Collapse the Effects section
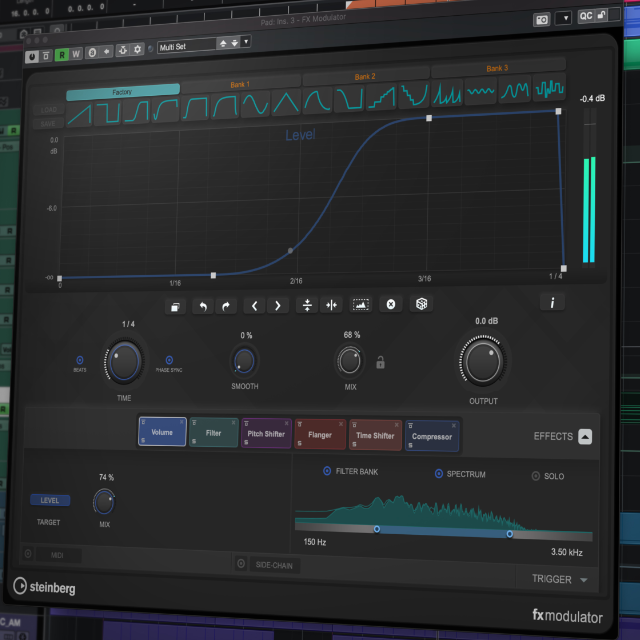 point(585,437)
